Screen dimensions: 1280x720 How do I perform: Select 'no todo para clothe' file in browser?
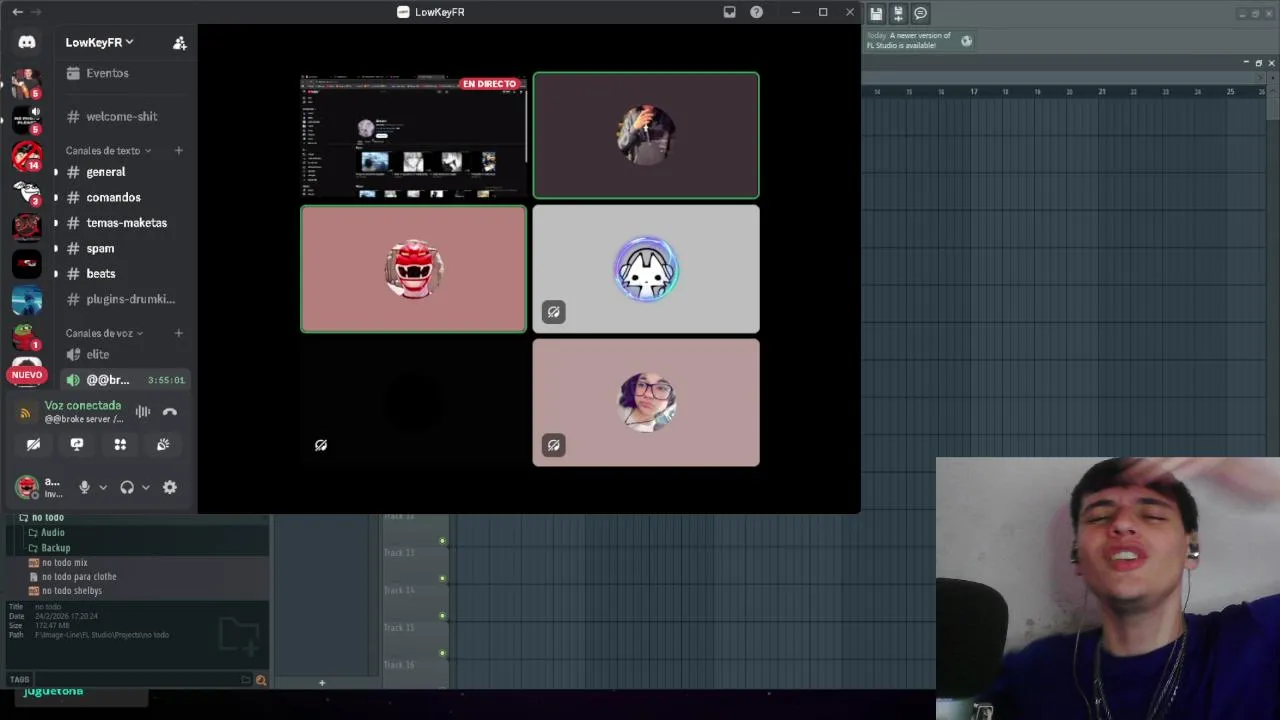(79, 577)
